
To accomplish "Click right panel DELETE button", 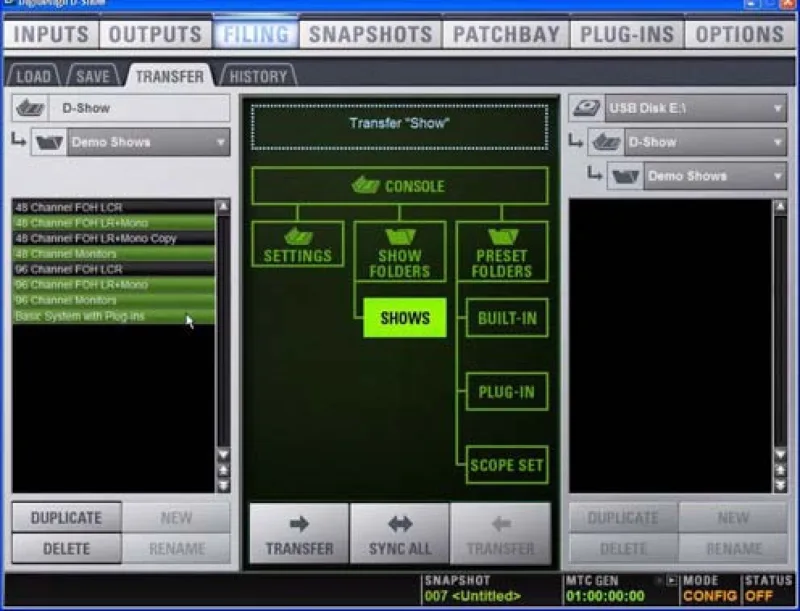I will [623, 549].
